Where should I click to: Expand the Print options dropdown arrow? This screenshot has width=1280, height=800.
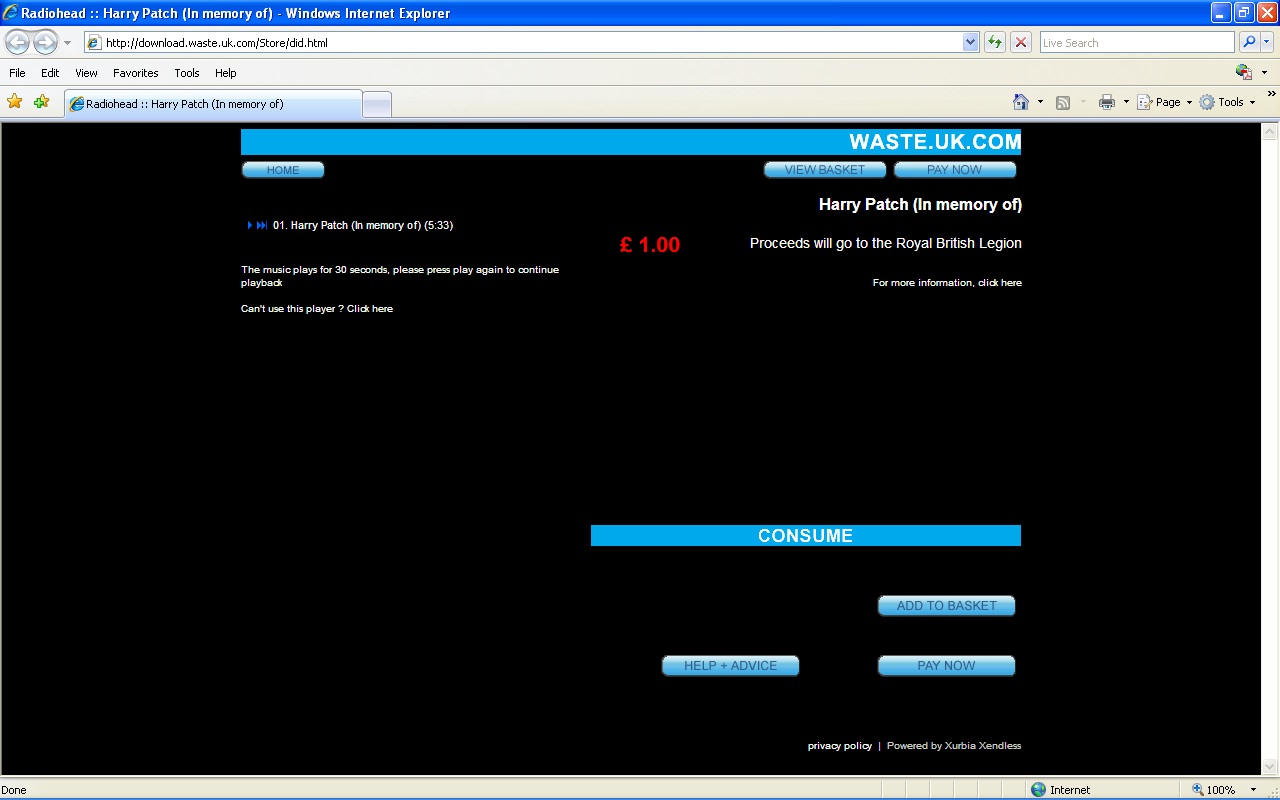pyautogui.click(x=1126, y=102)
